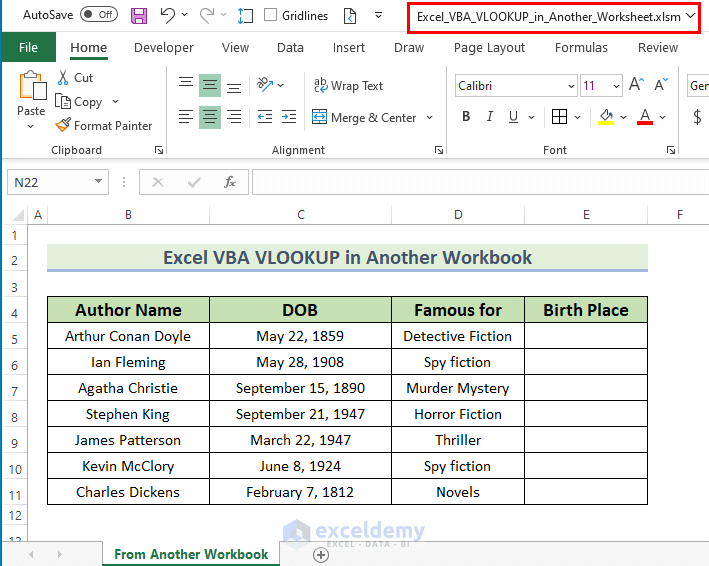The height and width of the screenshot is (566, 709).
Task: Switch to the Developer tab
Action: pos(164,47)
